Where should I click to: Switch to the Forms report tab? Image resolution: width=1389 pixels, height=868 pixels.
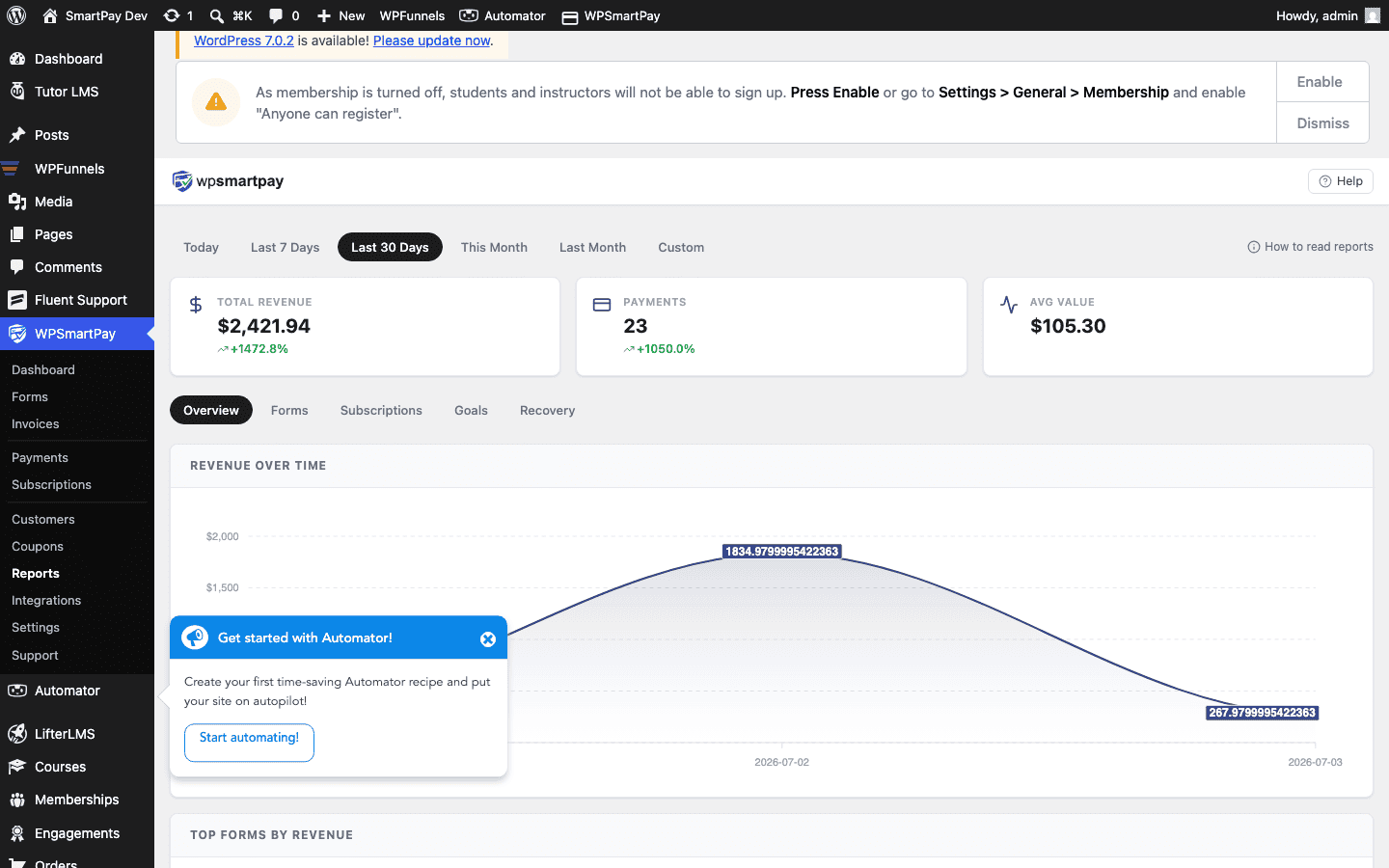click(289, 410)
